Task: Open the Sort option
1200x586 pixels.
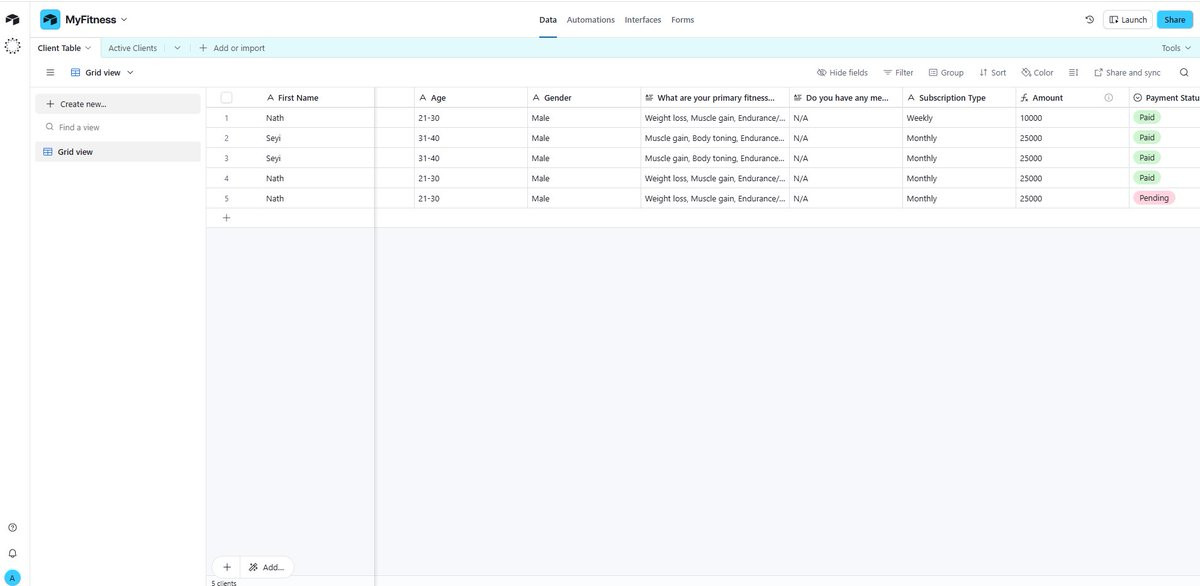Action: [x=993, y=73]
